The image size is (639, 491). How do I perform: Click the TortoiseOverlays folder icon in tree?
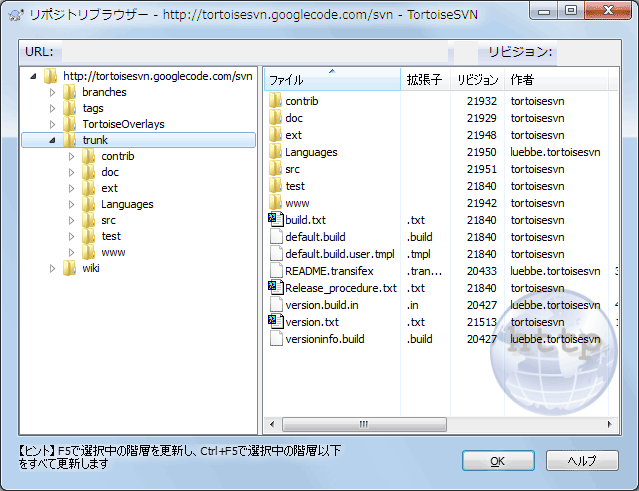(x=70, y=124)
